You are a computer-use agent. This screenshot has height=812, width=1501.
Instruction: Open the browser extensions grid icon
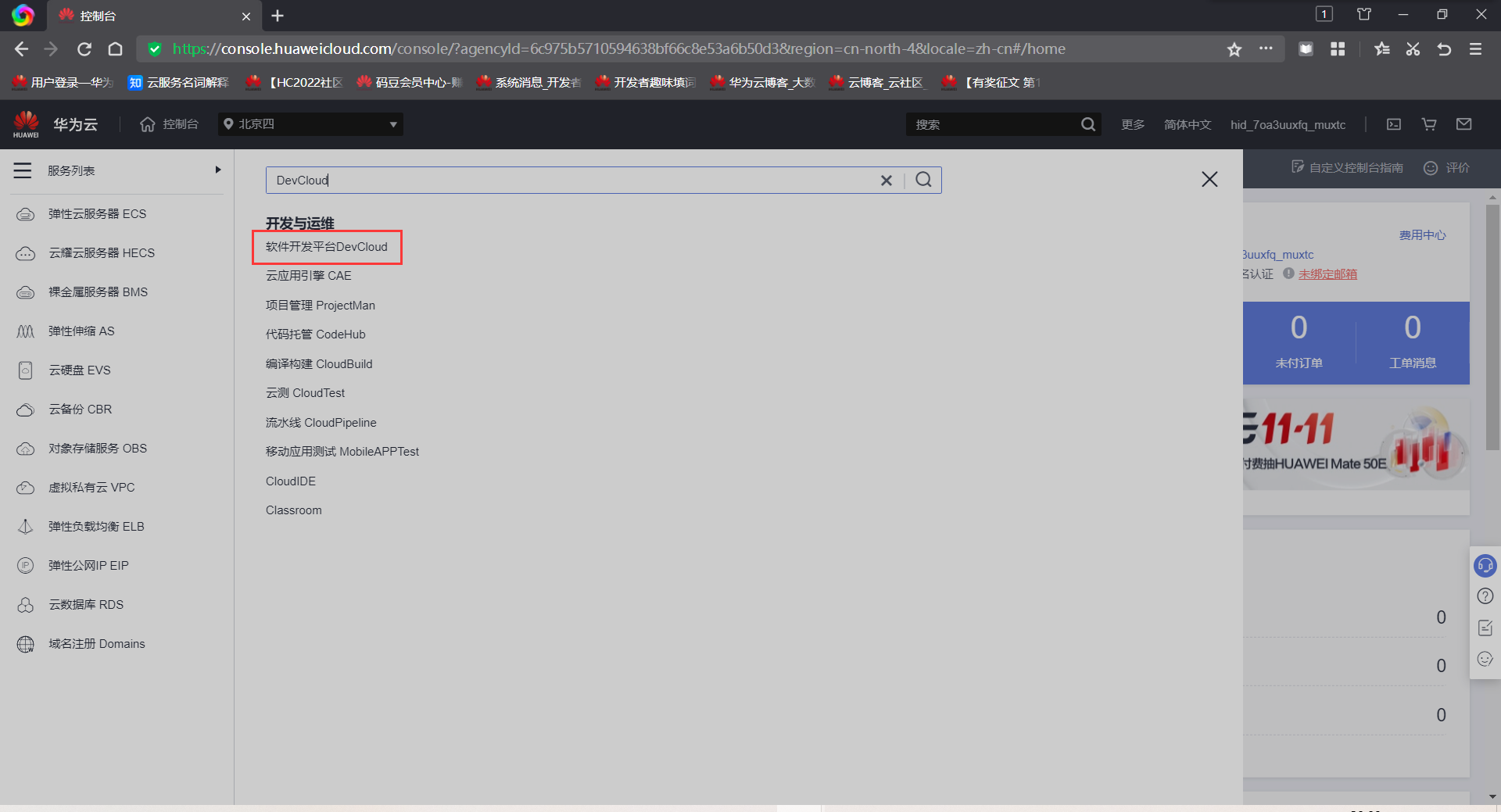[1338, 49]
